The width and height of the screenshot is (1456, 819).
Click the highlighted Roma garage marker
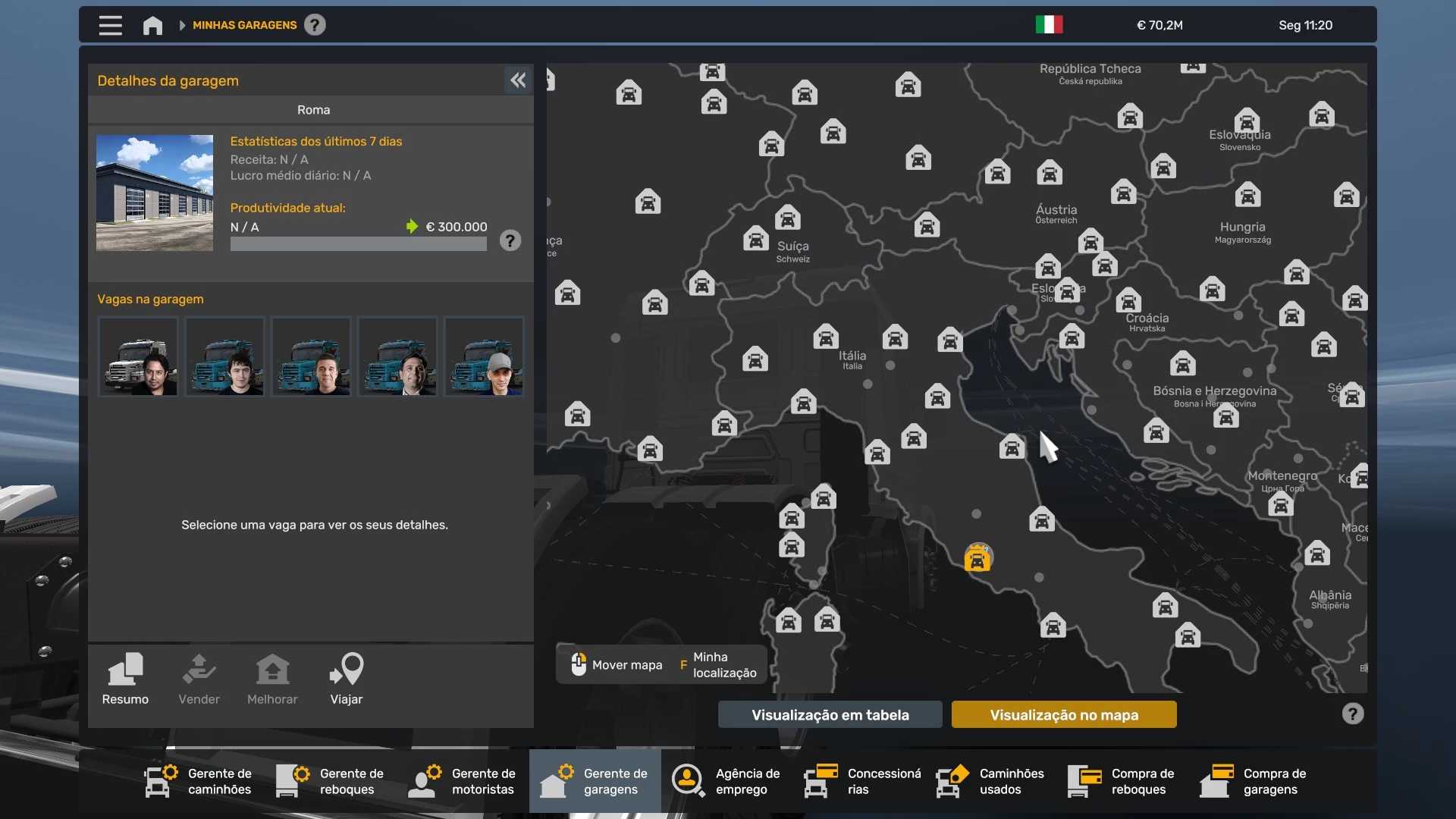(977, 558)
